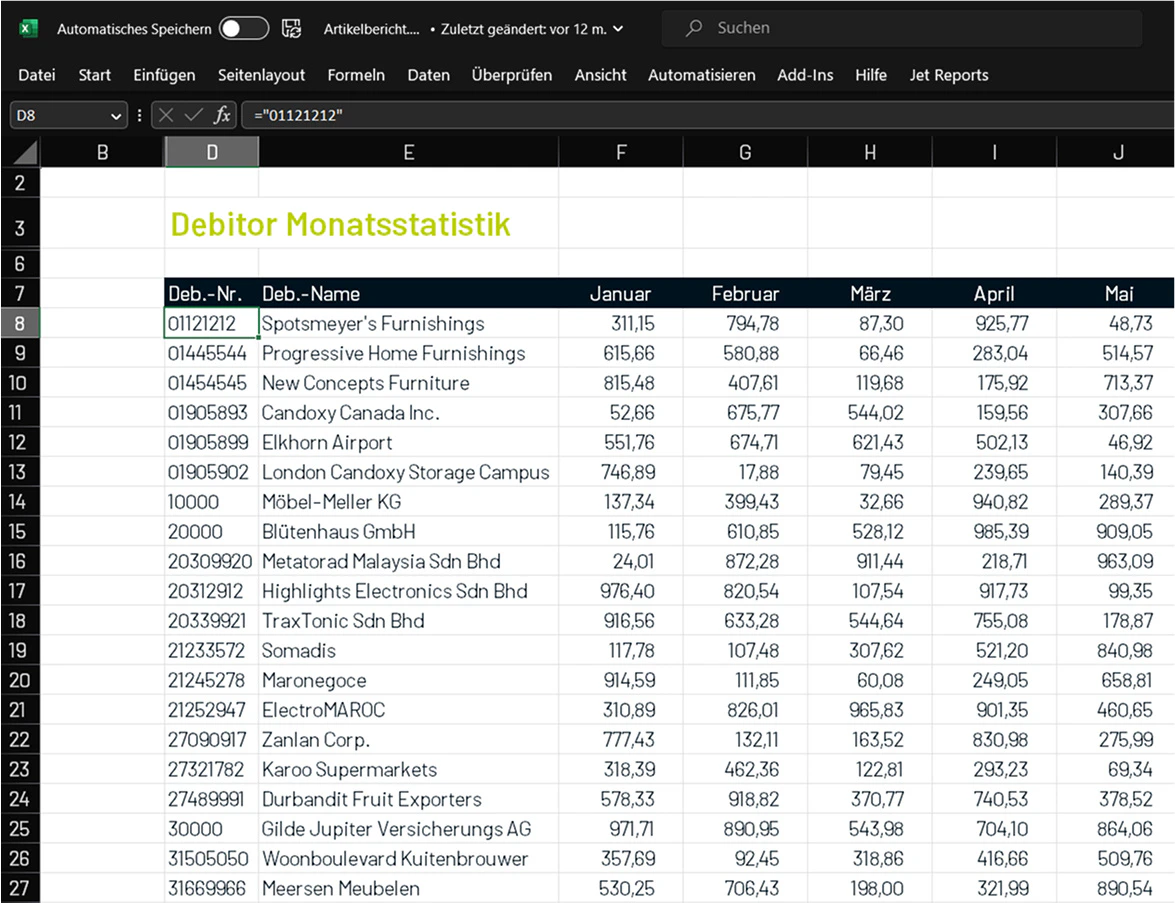Click the Februar header cell
This screenshot has height=903, width=1175.
point(745,294)
